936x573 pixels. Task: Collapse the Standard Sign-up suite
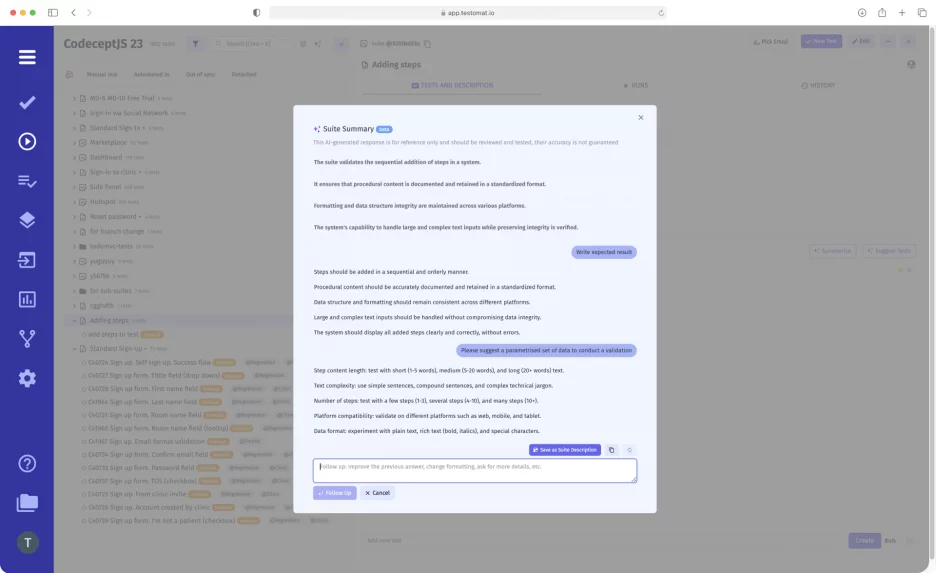[74, 349]
